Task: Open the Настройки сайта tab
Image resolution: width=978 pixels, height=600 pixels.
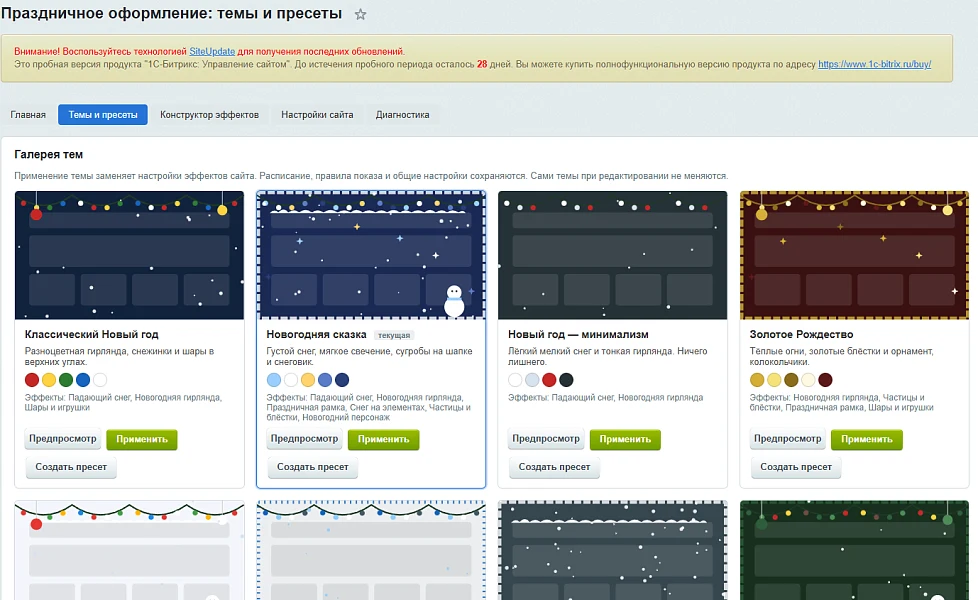Action: click(317, 115)
